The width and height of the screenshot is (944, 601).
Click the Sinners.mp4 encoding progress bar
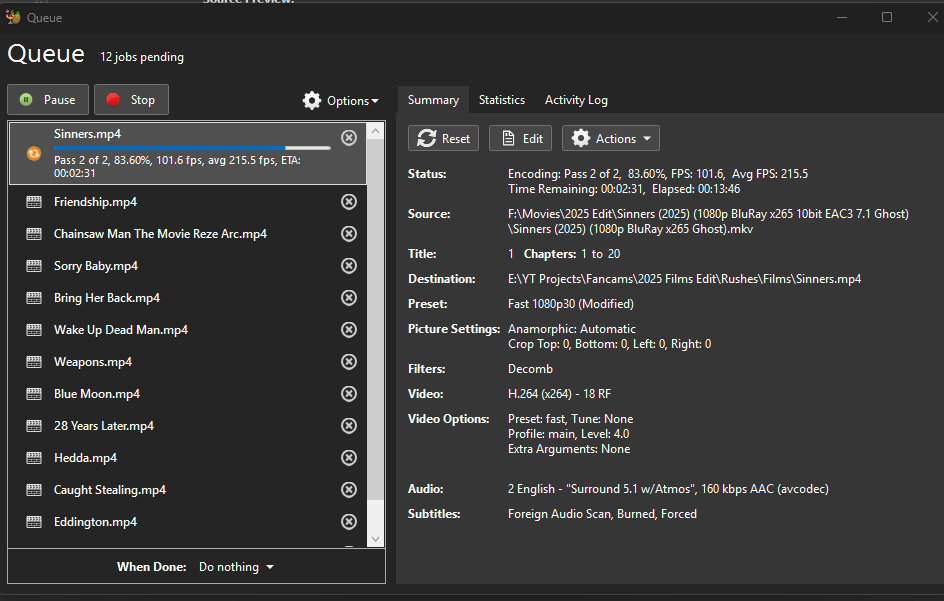[x=192, y=148]
